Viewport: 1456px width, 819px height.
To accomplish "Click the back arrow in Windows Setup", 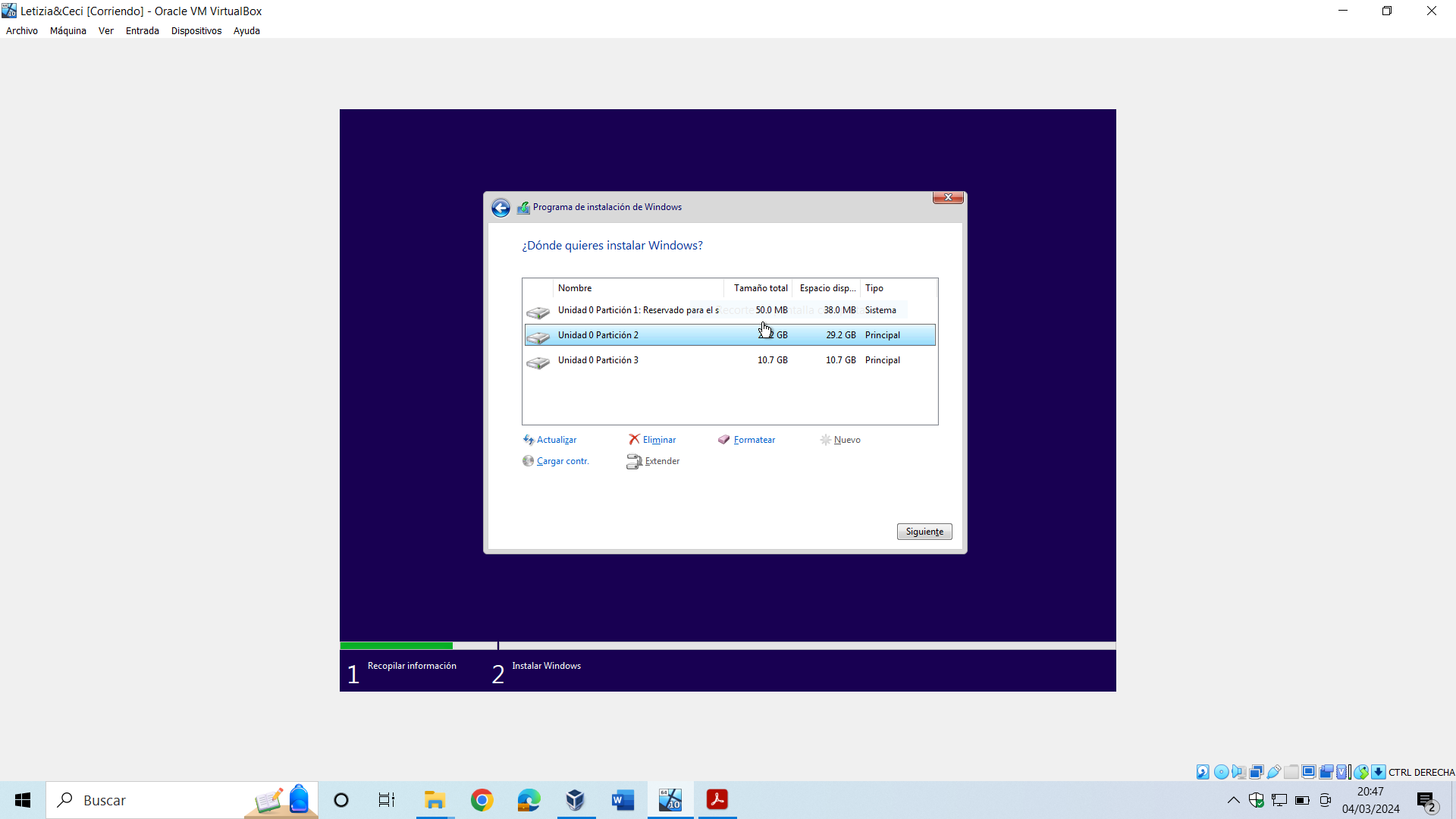I will (500, 208).
